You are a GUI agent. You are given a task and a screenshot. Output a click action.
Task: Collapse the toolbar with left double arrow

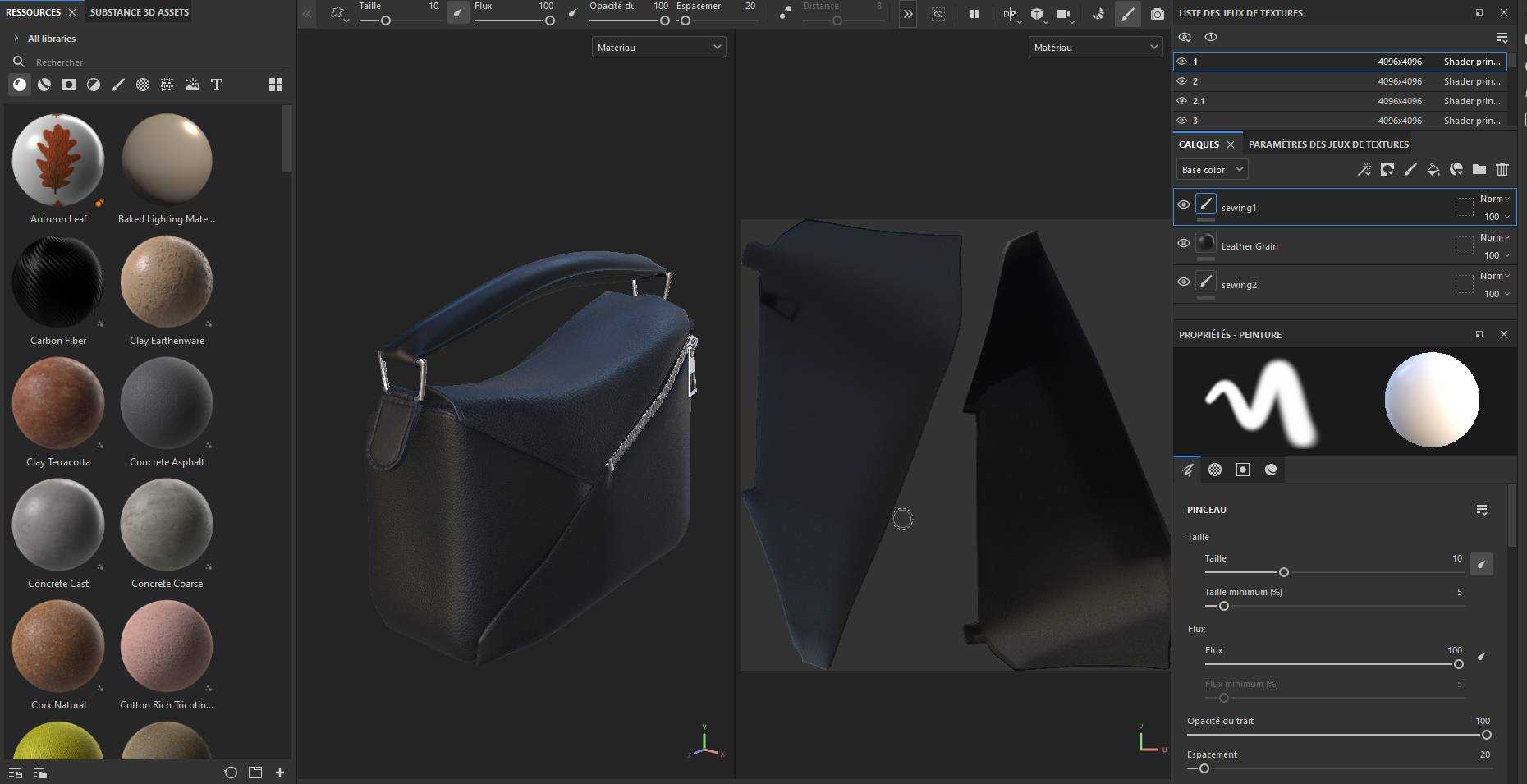(307, 14)
